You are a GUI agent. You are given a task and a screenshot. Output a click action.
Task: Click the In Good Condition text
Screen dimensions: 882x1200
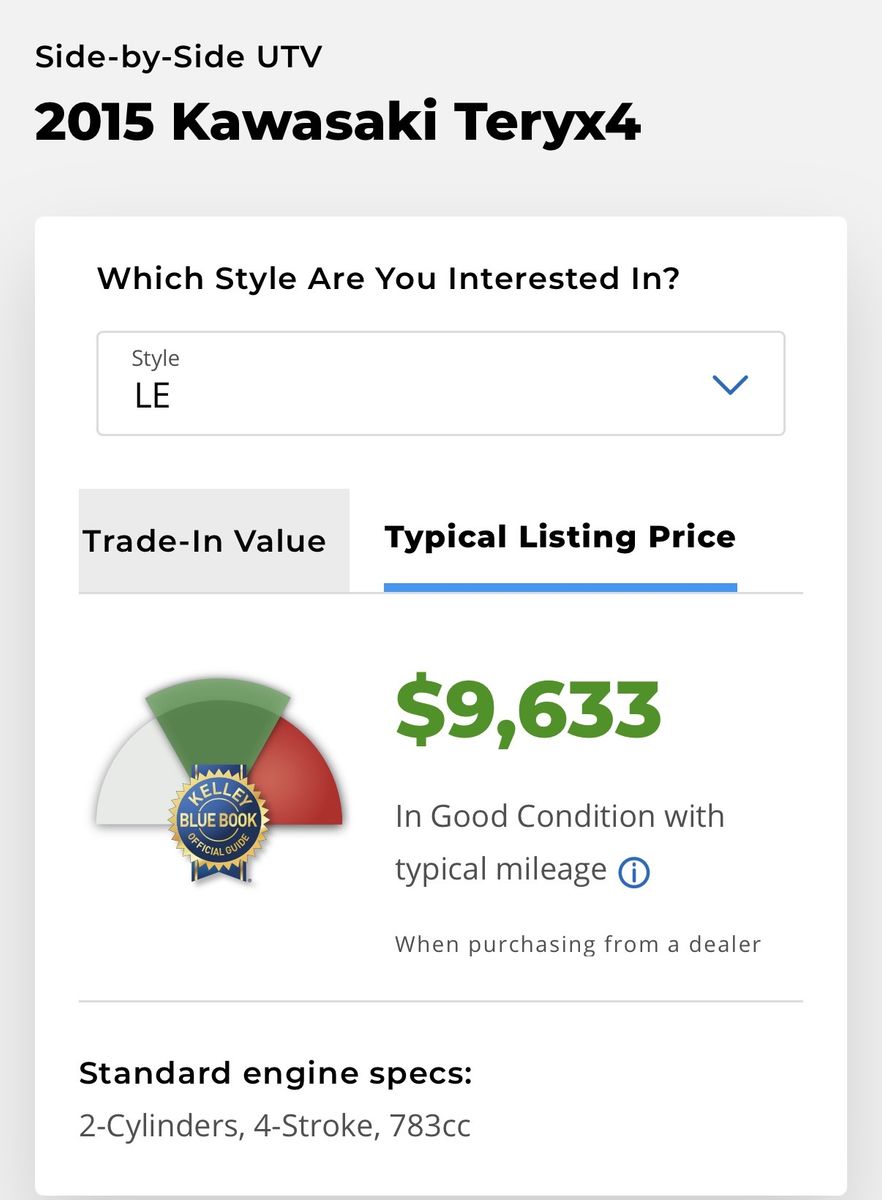(559, 816)
